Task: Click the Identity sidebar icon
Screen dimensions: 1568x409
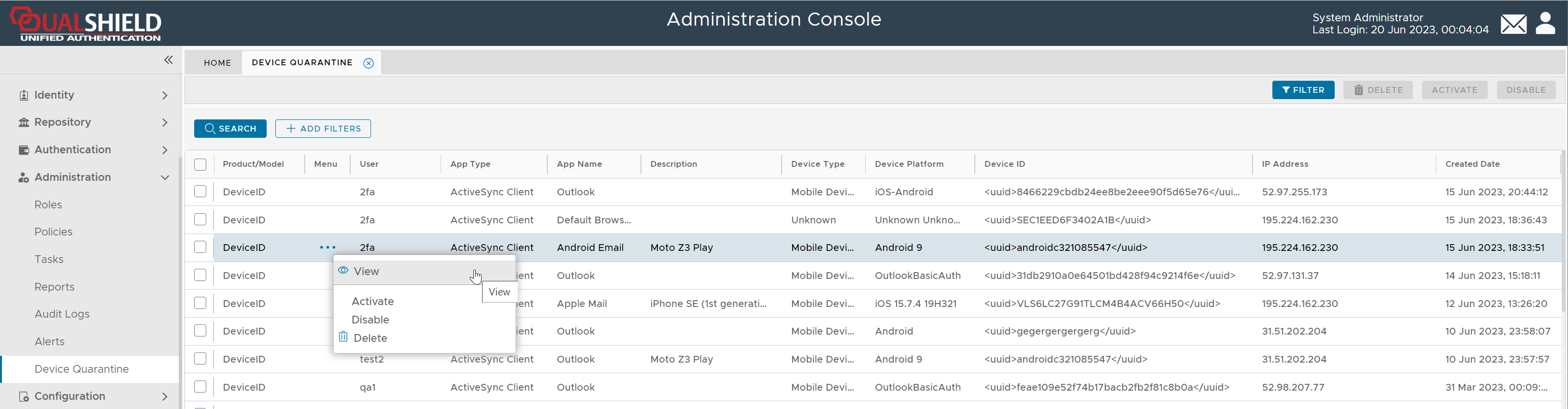Action: coord(24,95)
